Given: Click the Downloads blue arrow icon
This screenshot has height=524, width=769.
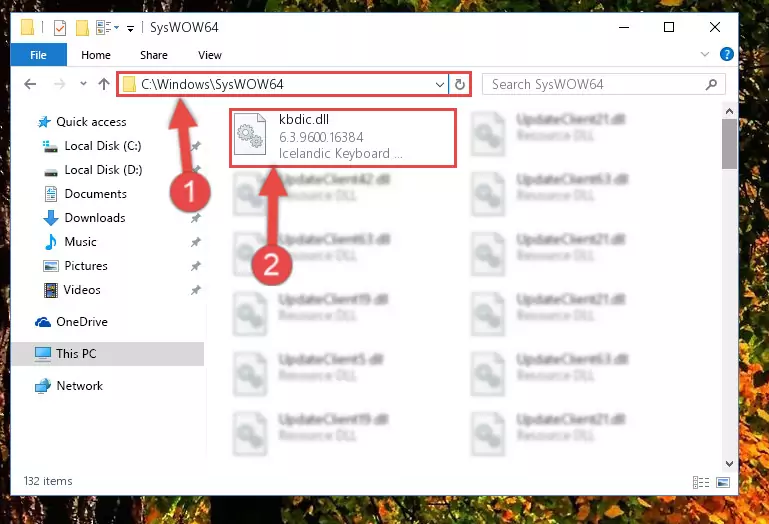Looking at the screenshot, I should [x=51, y=218].
